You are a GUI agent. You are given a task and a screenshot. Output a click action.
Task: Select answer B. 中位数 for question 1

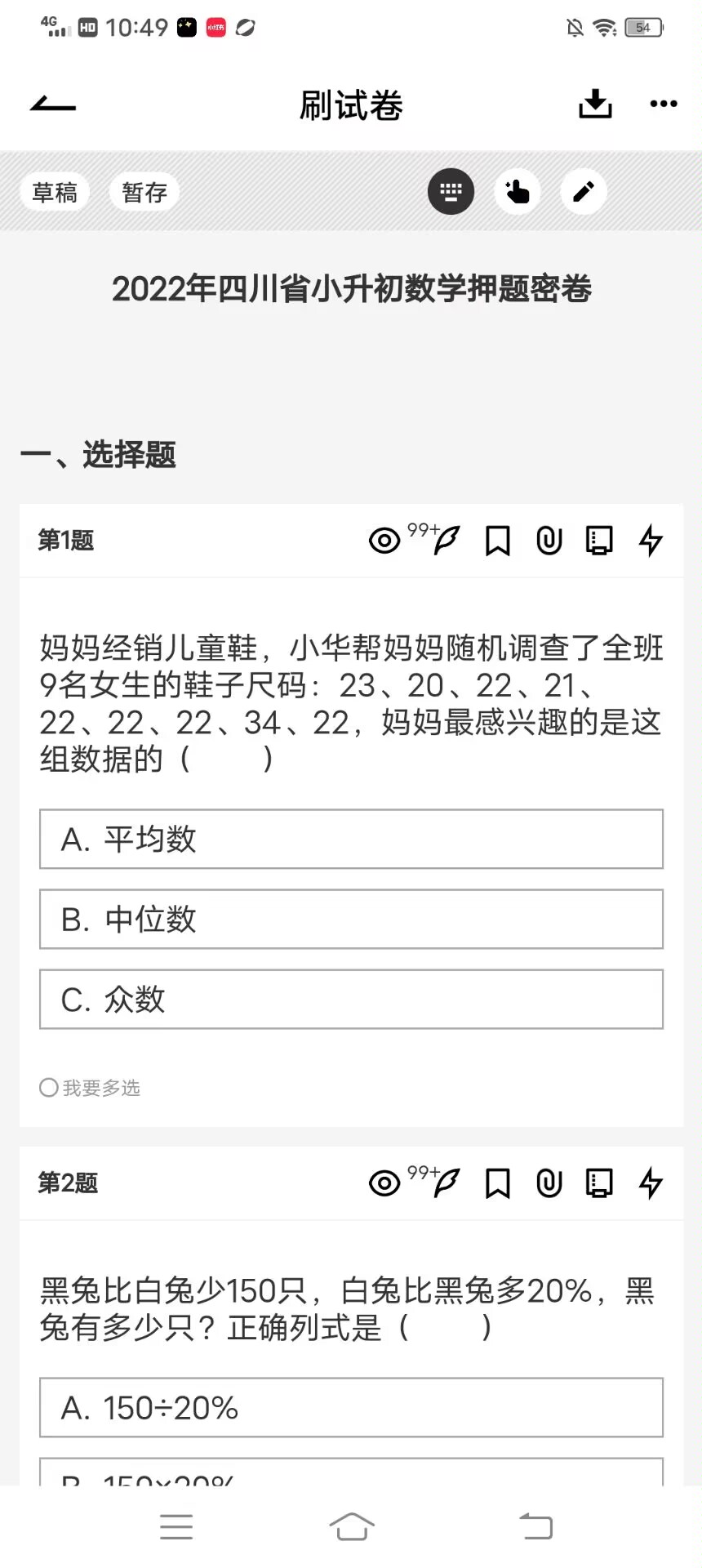coord(351,920)
